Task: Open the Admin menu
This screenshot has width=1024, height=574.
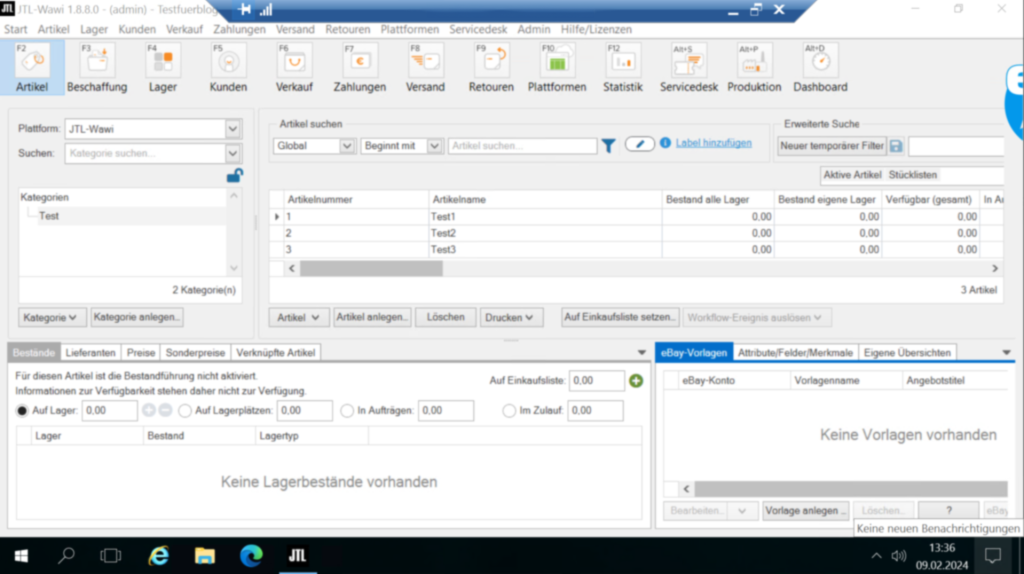Action: 534,29
